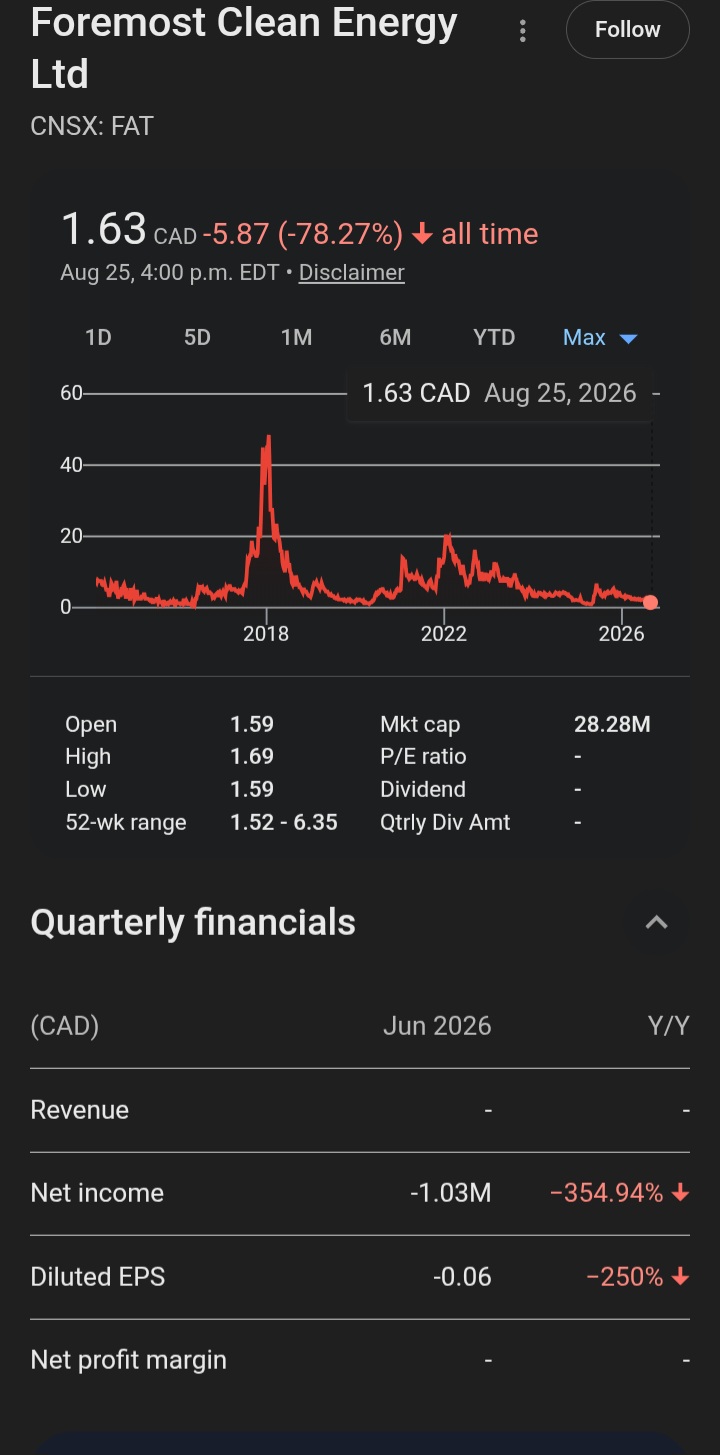The image size is (720, 1455).
Task: Open the Disclaimer link
Action: [351, 272]
